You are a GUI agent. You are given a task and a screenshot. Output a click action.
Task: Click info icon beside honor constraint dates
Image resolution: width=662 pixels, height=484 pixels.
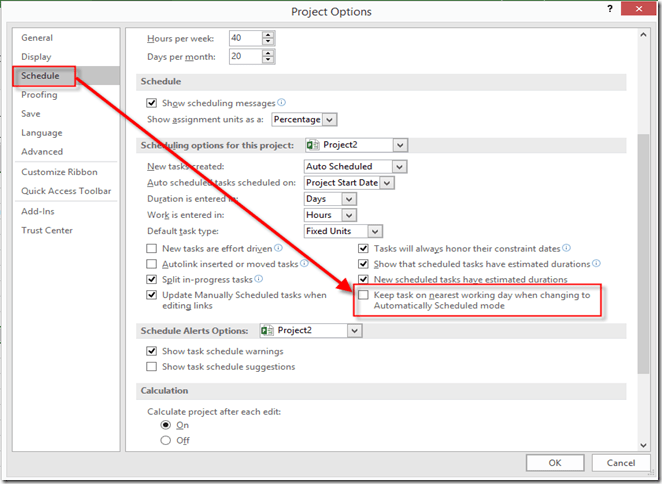click(566, 247)
